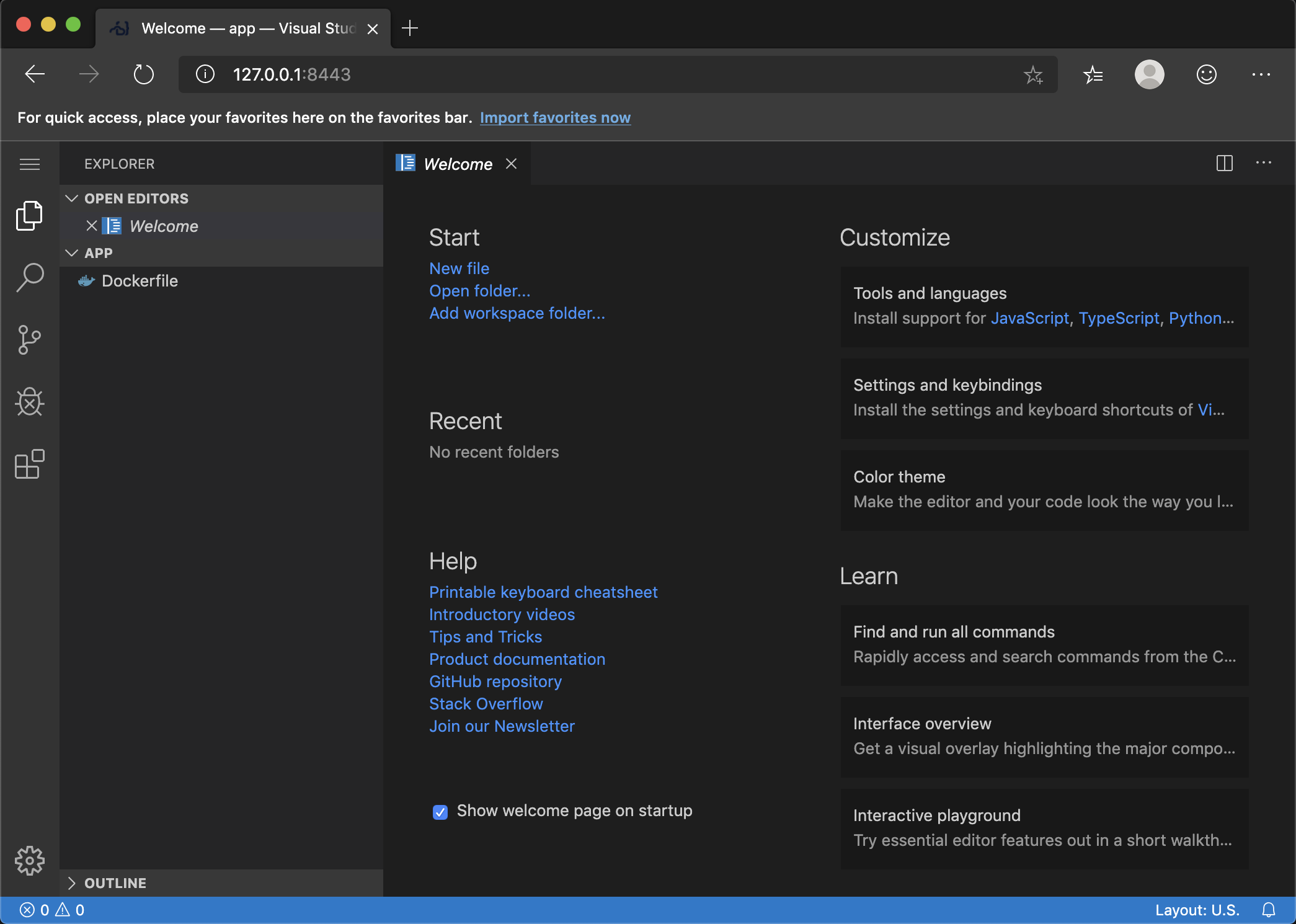The image size is (1296, 924).
Task: Open the Search view icon
Action: [x=30, y=277]
